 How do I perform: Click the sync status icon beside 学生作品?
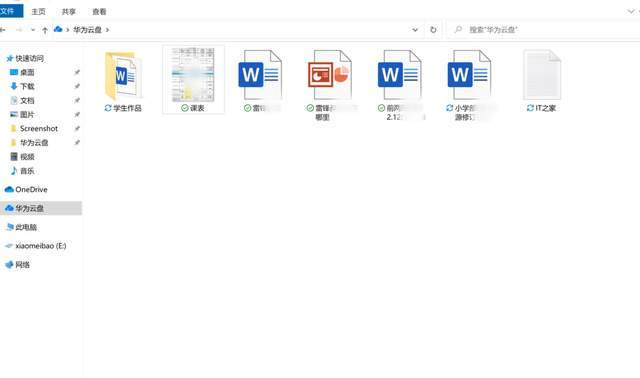(x=108, y=108)
